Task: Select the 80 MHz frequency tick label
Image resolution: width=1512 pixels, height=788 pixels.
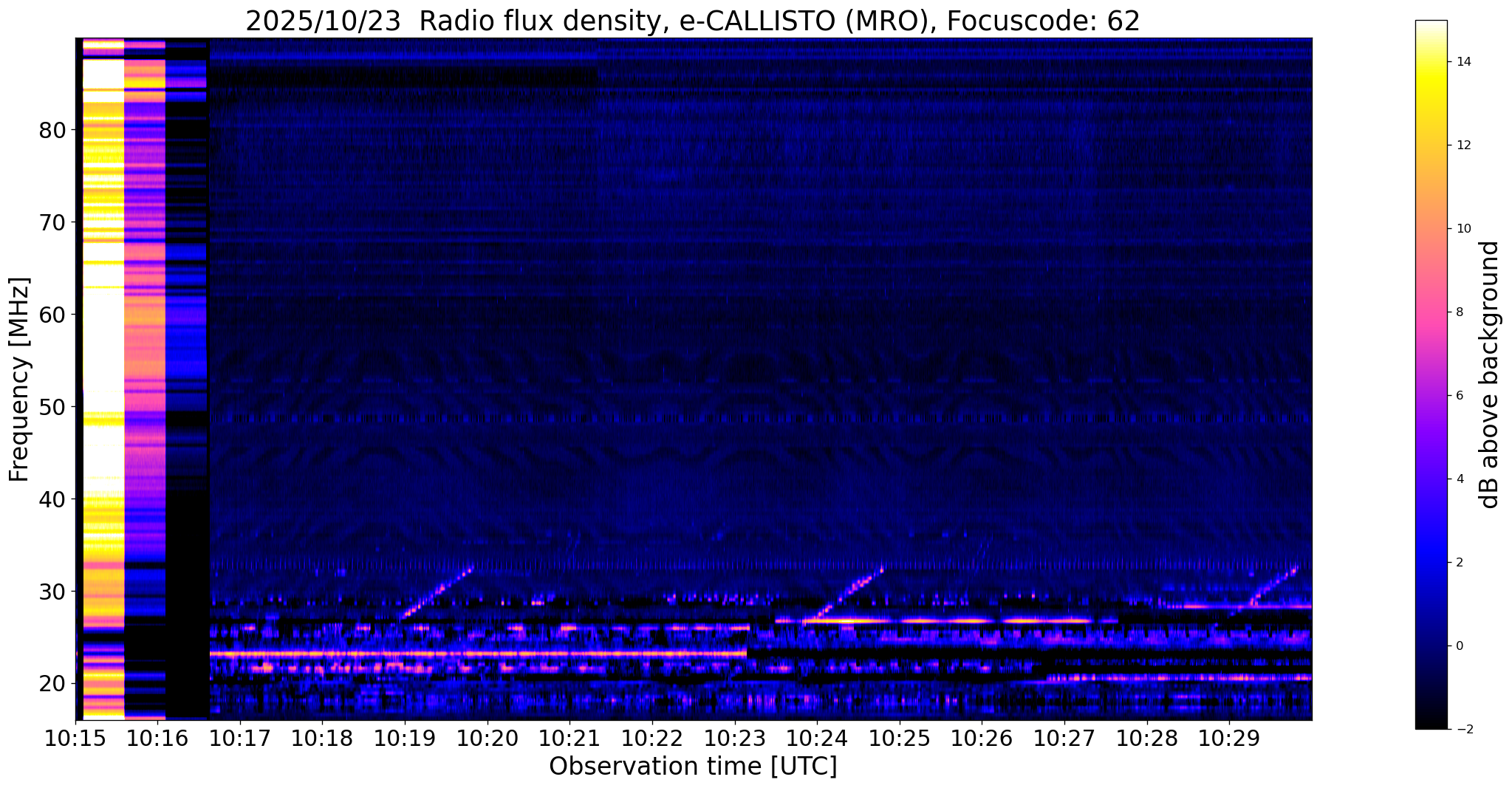Action: (x=53, y=130)
